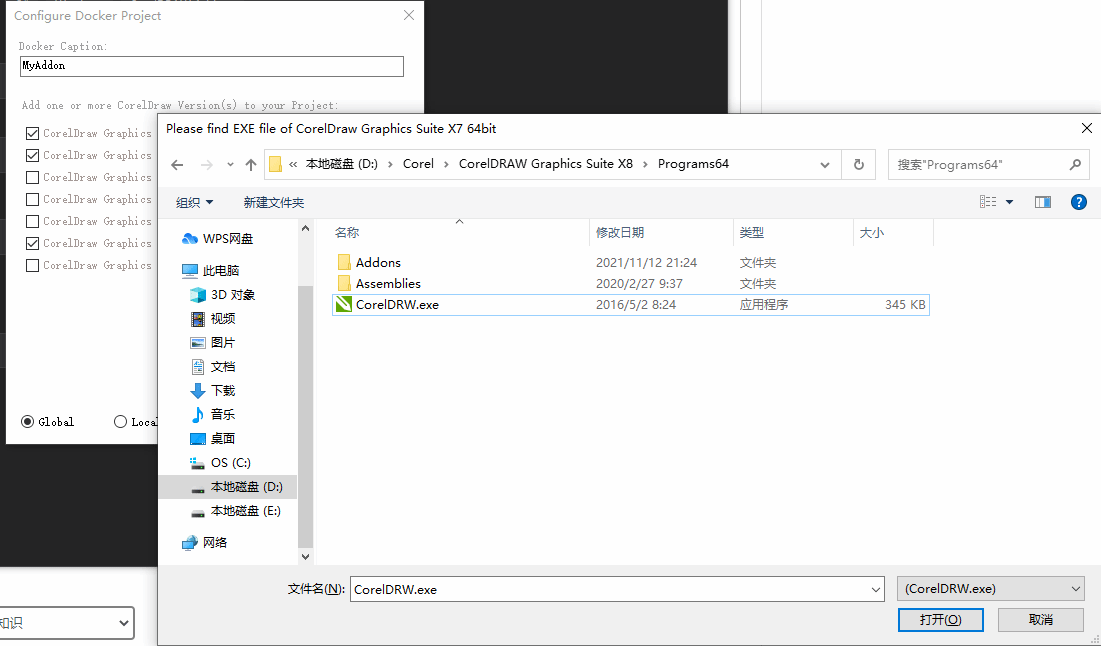
Task: Open the Addons folder
Action: pos(378,263)
